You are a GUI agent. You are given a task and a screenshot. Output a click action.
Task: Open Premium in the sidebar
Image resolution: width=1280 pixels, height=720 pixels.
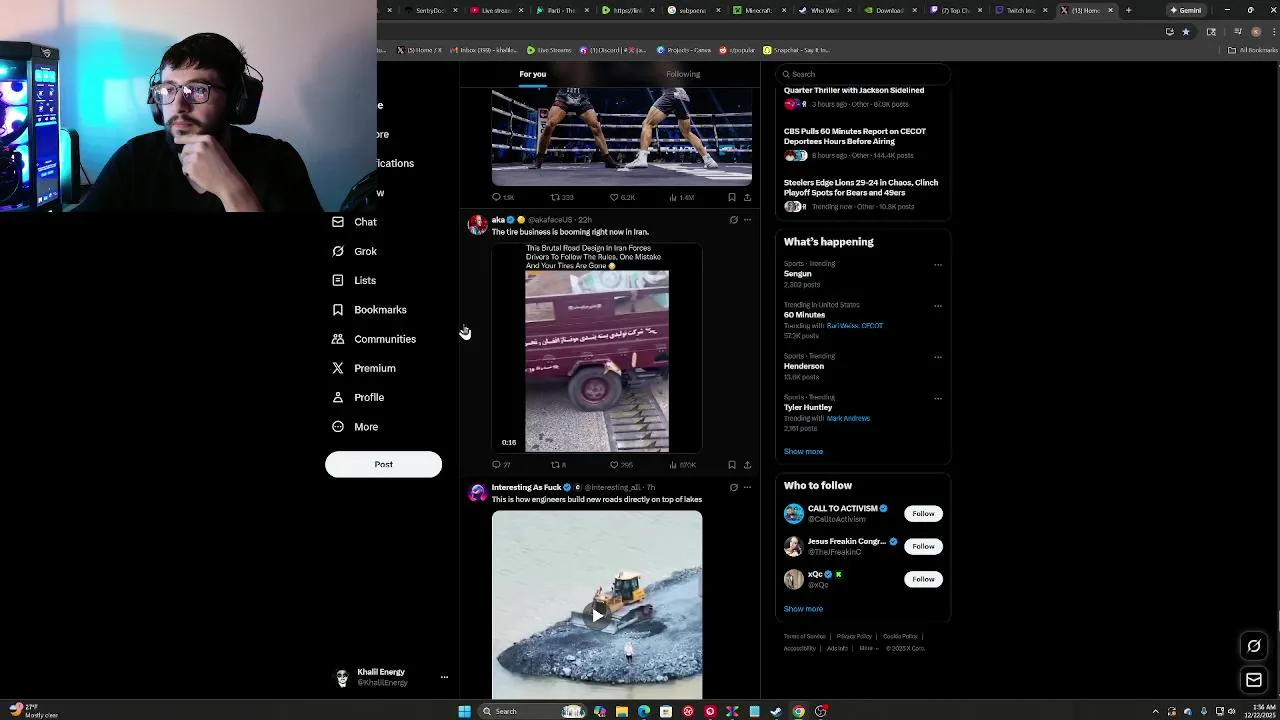364,368
